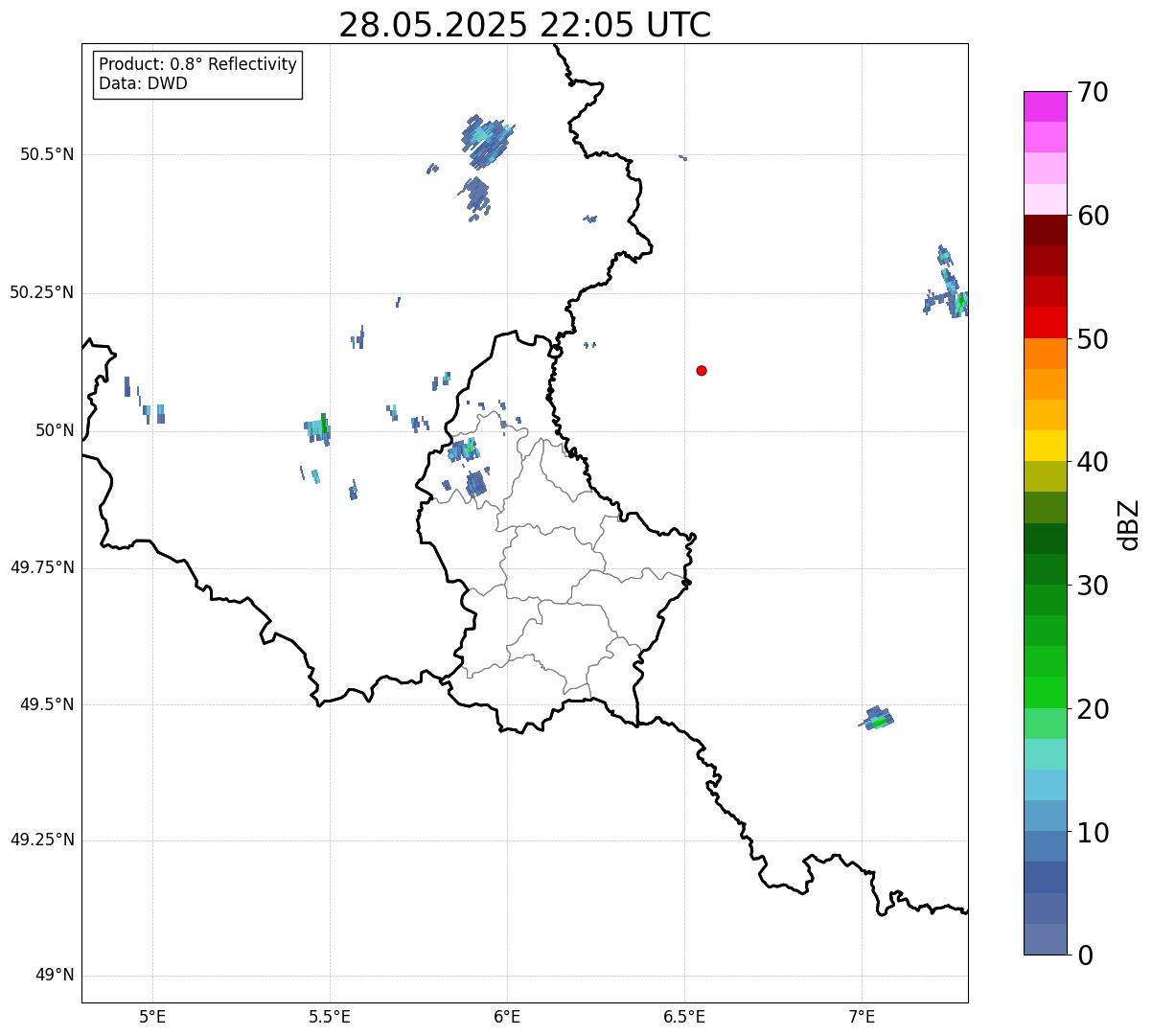Click the slate-blue bottom colorbar segment at 0
1152x1036 pixels.
click(x=1045, y=939)
